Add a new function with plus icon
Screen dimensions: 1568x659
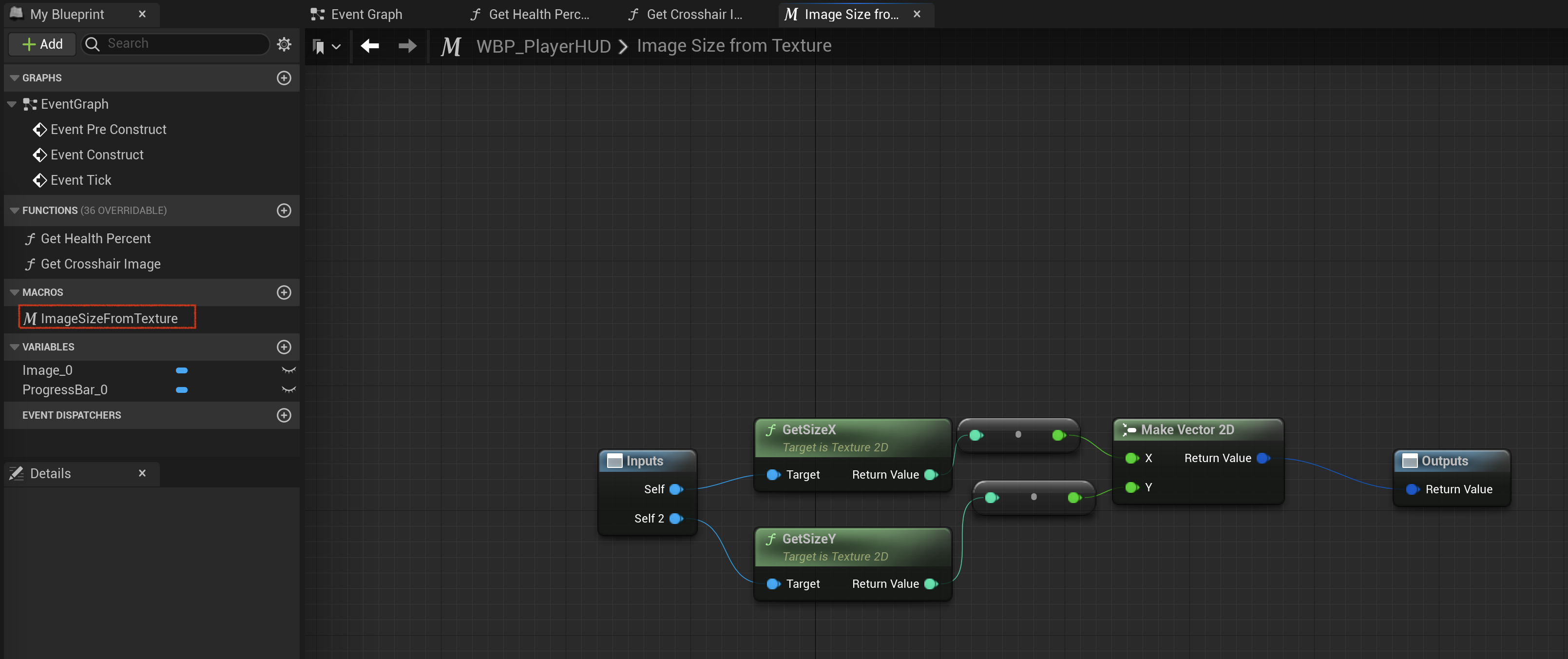(x=284, y=211)
